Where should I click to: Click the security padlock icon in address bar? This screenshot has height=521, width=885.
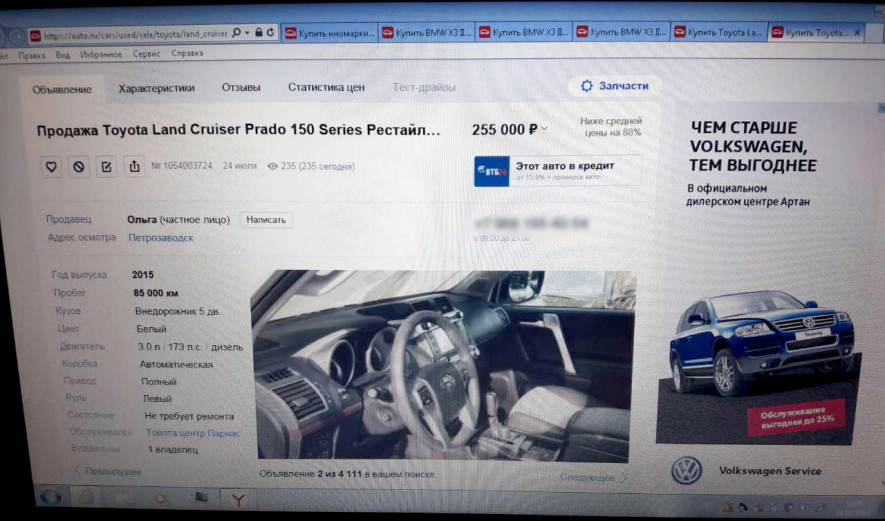pyautogui.click(x=259, y=33)
